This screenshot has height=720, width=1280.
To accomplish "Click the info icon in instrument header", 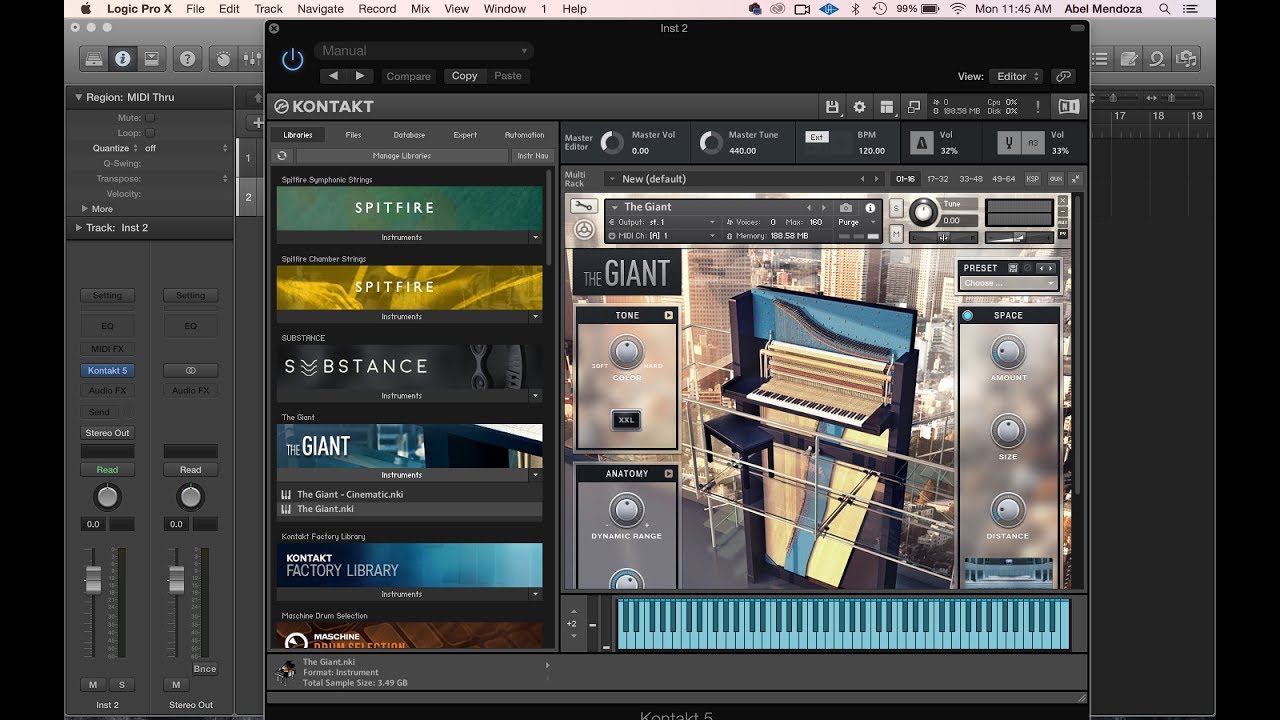I will coord(870,208).
